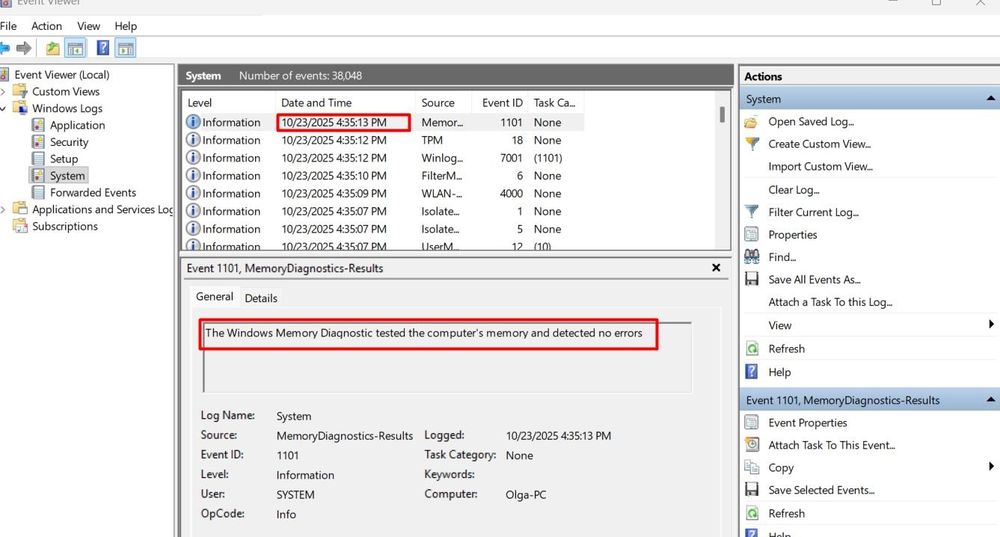Viewport: 1000px width, 537px height.
Task: Sort by the Level column header
Action: [x=229, y=103]
